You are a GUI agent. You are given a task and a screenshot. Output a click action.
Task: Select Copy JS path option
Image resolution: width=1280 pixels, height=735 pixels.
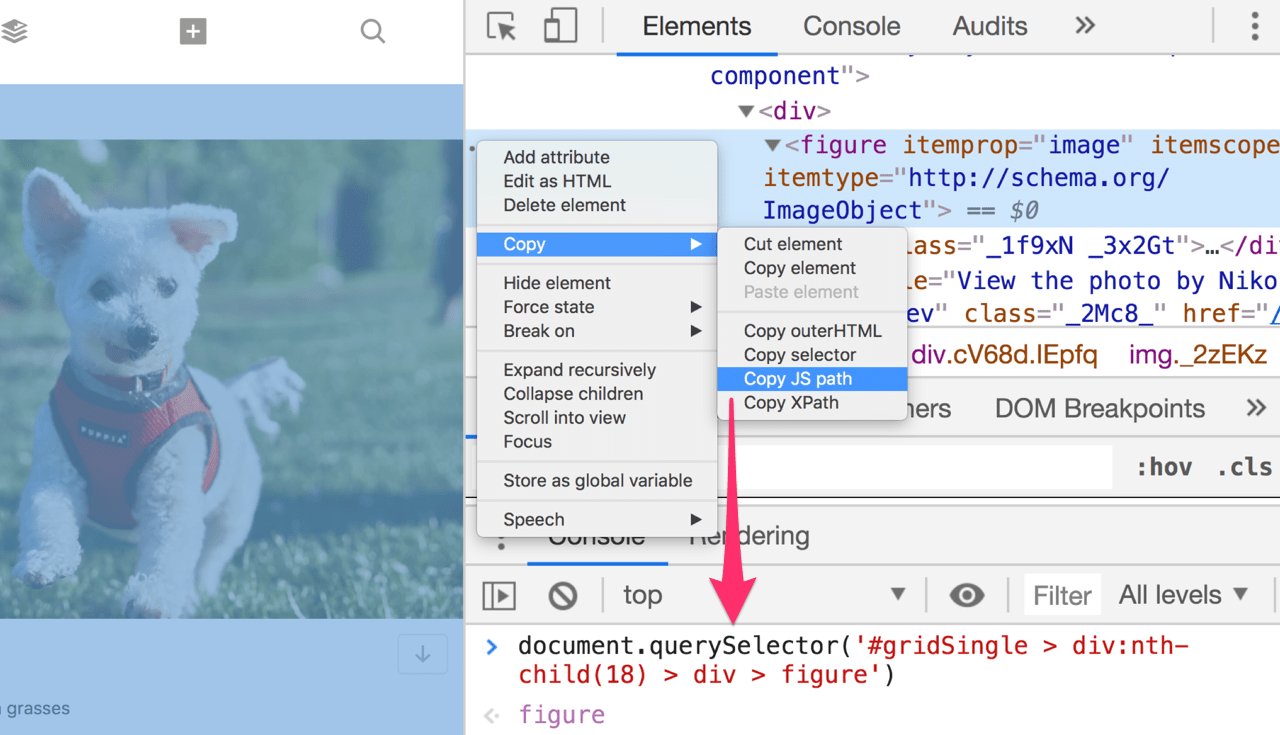(x=812, y=379)
